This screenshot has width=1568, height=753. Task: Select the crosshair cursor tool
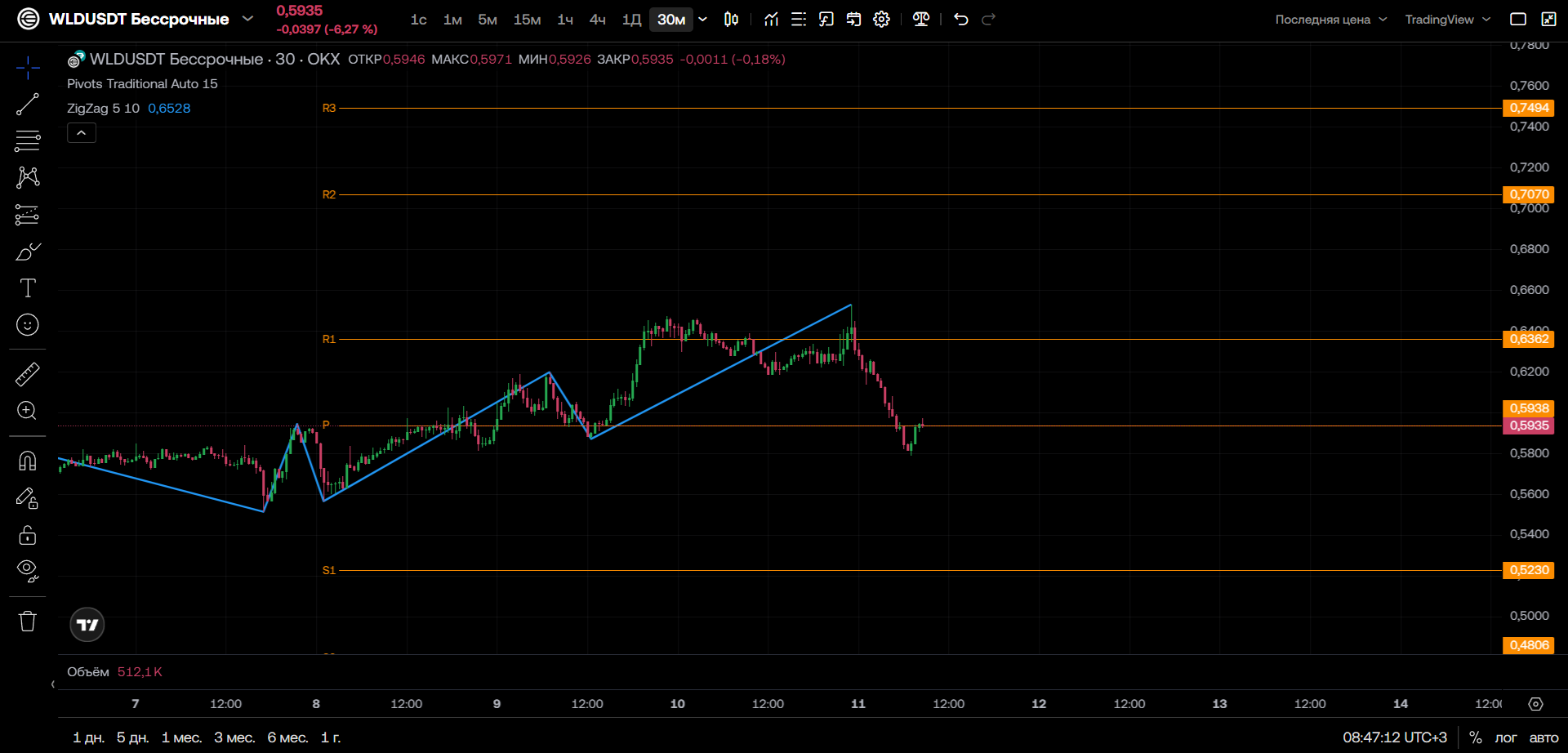28,68
